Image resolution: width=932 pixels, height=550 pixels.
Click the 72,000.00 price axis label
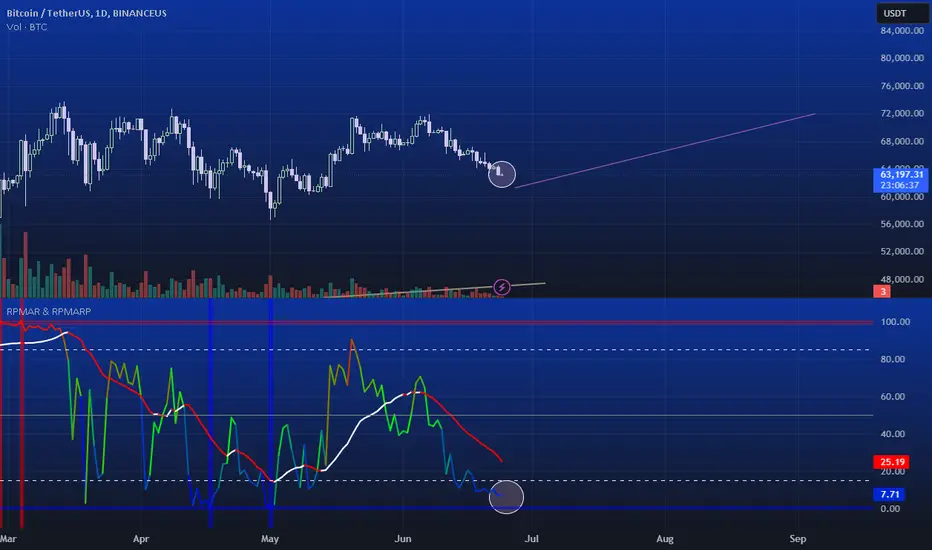(902, 113)
